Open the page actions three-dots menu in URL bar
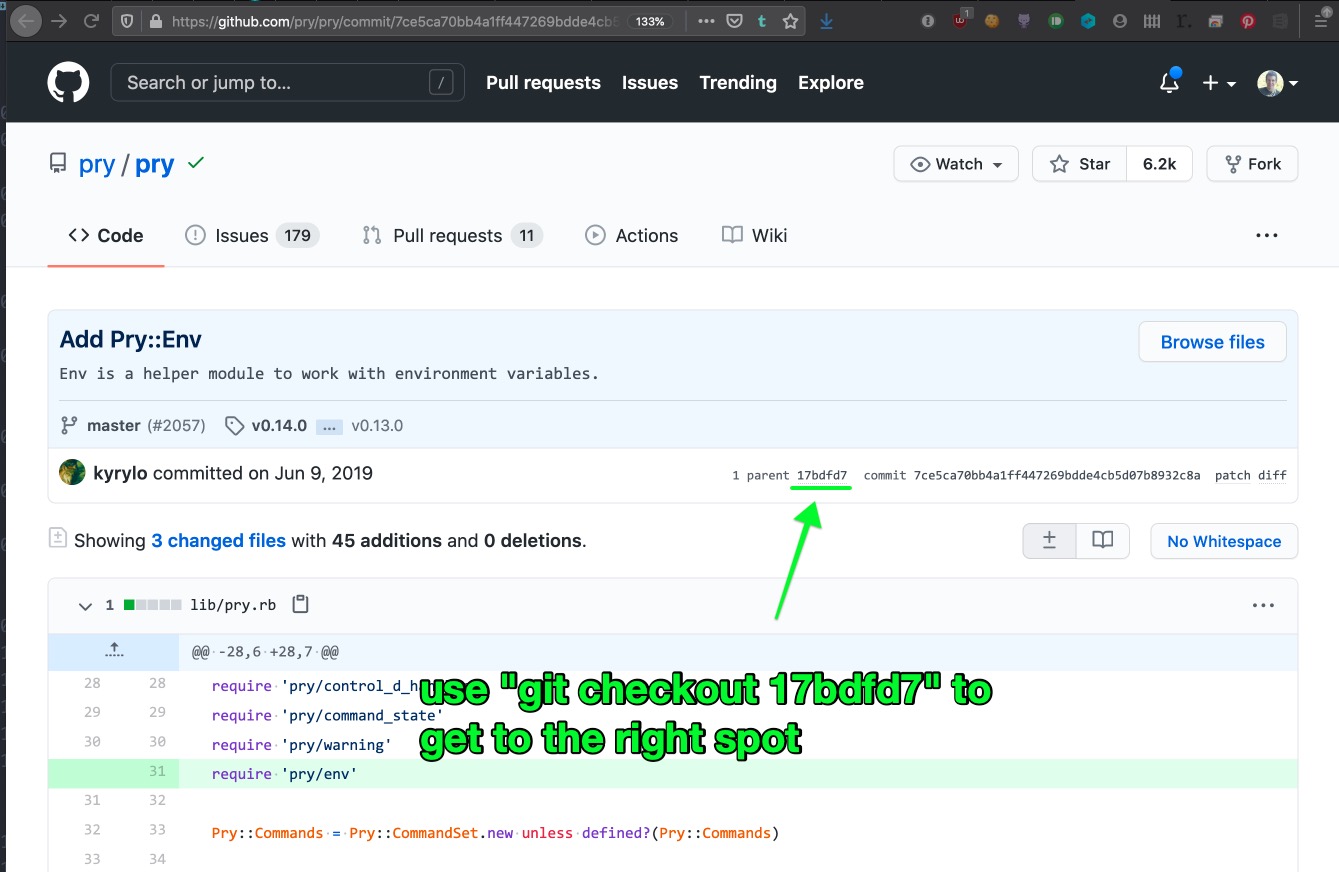The width and height of the screenshot is (1339, 872). 706,21
